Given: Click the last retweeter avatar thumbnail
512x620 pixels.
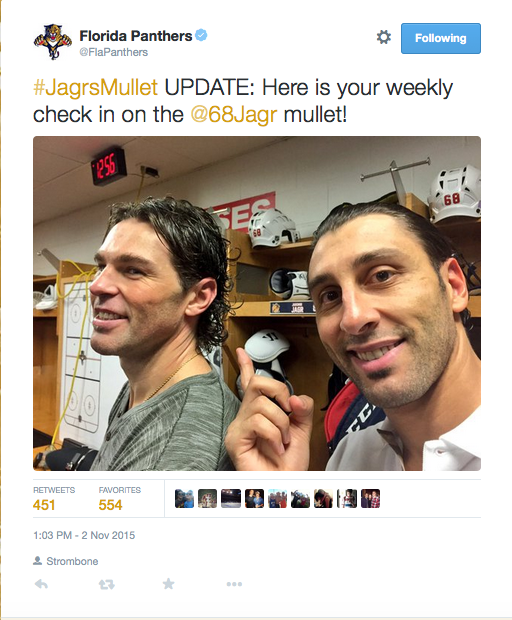Looking at the screenshot, I should (370, 499).
